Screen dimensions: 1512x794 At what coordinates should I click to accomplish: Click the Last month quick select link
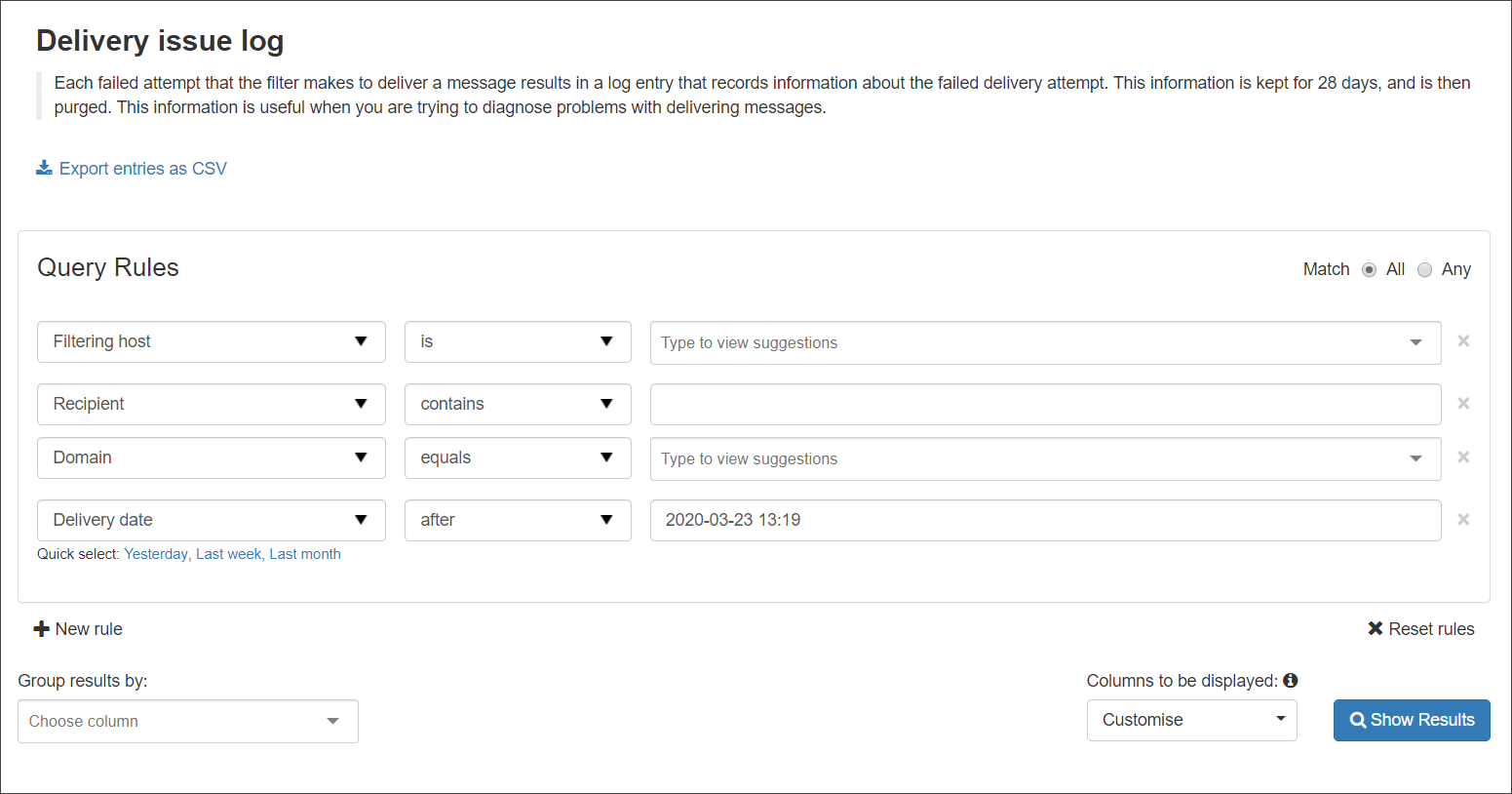[x=305, y=554]
